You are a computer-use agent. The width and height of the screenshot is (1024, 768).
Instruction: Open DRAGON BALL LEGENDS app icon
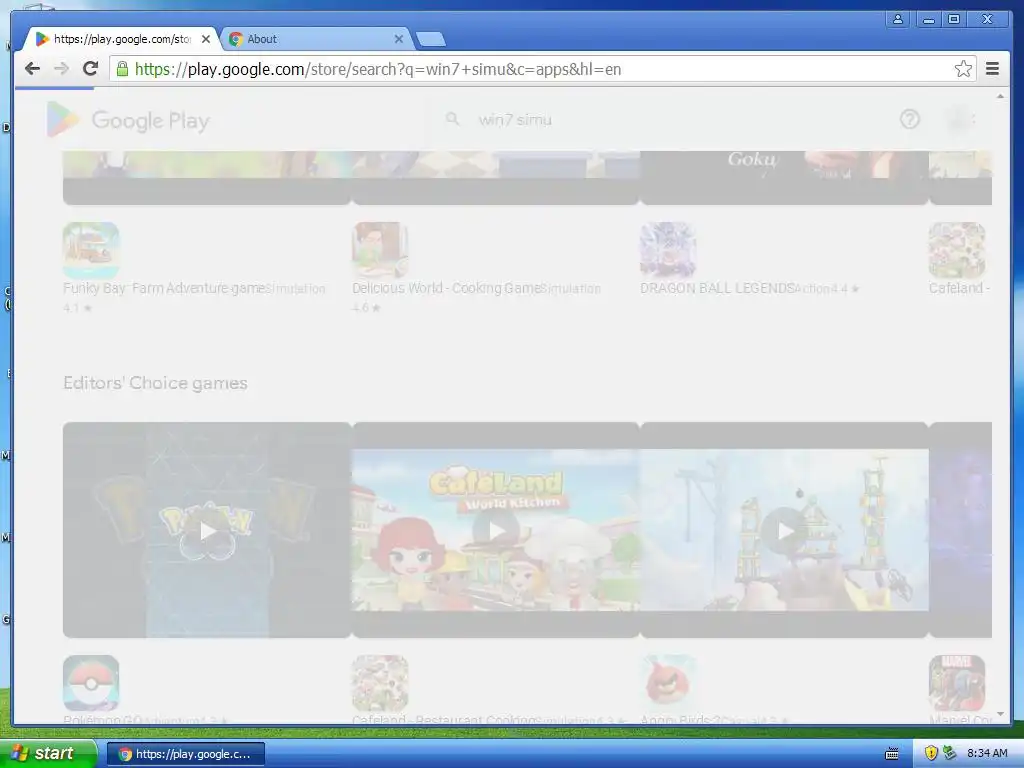(x=668, y=250)
